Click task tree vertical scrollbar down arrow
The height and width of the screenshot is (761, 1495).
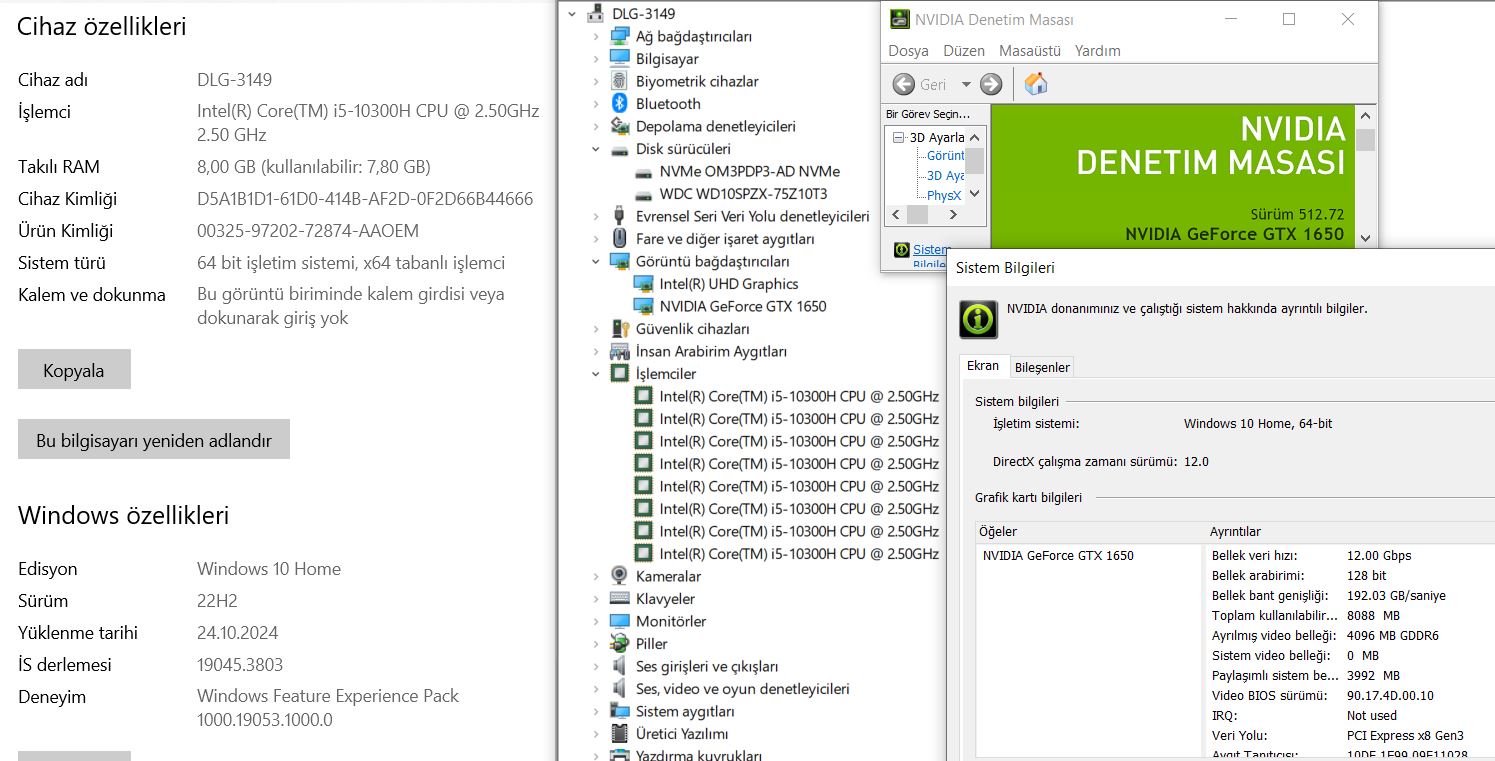coord(975,195)
